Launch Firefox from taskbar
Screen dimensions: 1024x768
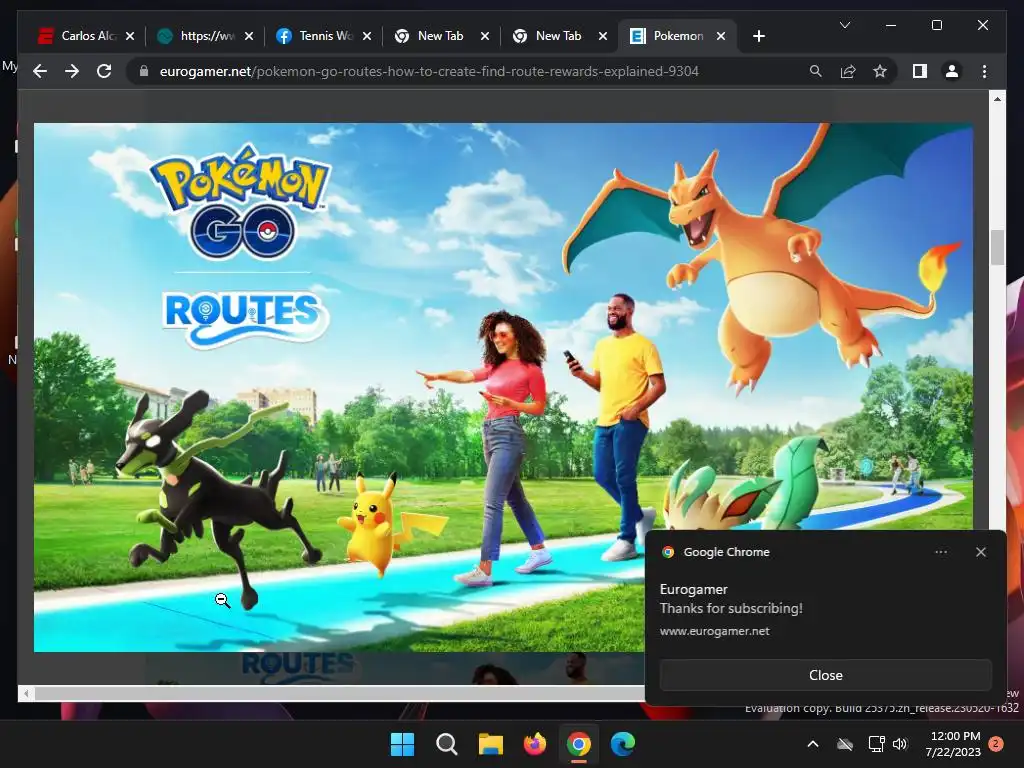click(535, 744)
